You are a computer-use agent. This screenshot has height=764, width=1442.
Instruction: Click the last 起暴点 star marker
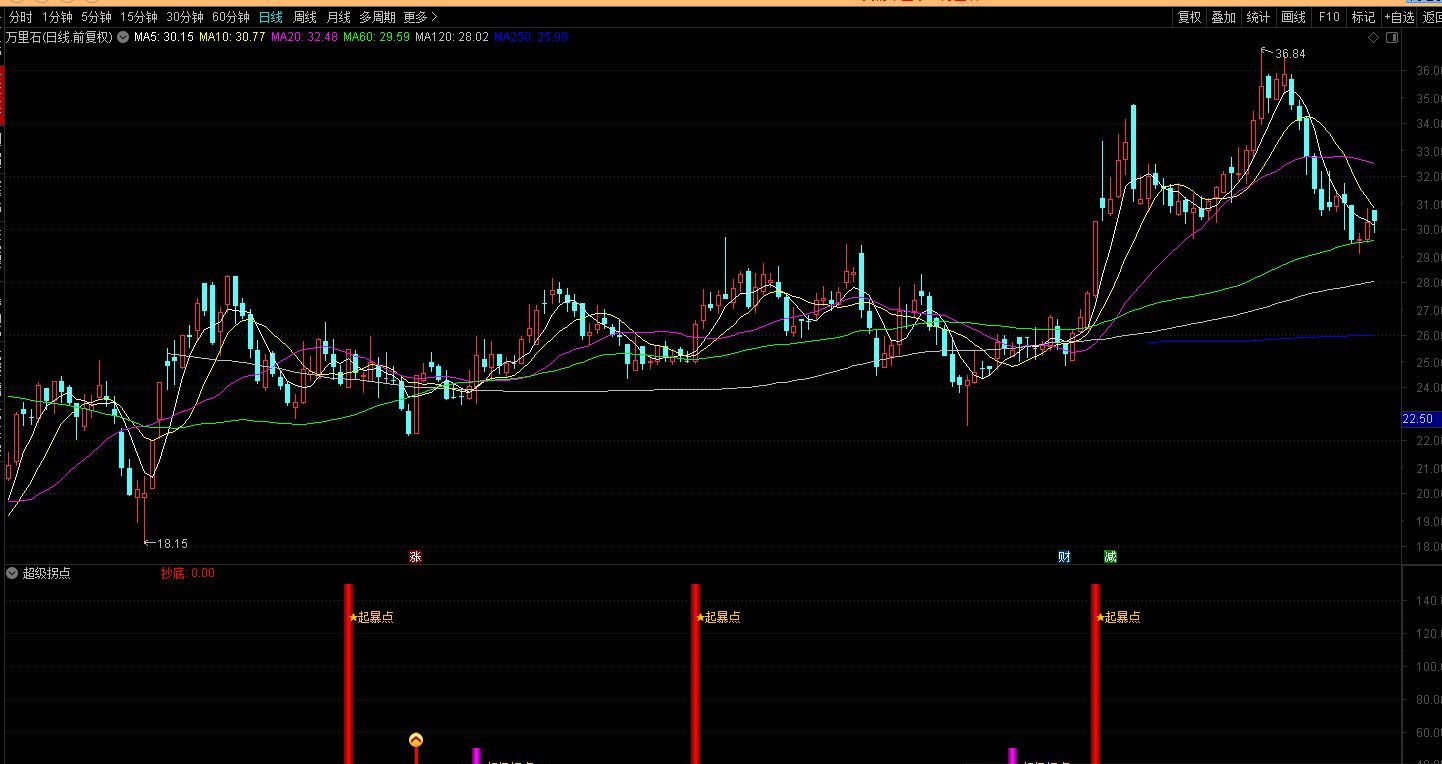(x=1100, y=617)
